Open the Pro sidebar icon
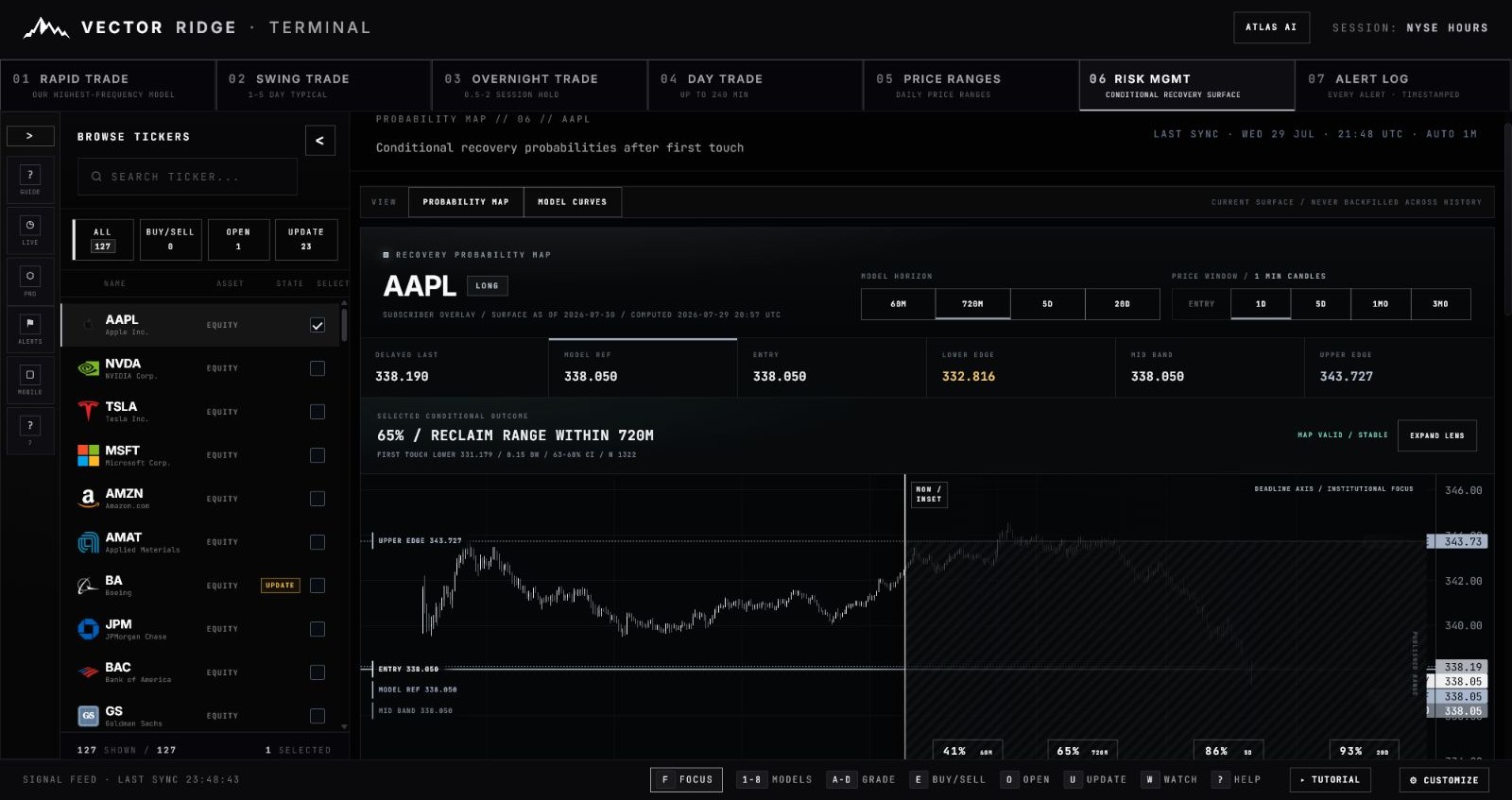The height and width of the screenshot is (800, 1512). [x=30, y=281]
